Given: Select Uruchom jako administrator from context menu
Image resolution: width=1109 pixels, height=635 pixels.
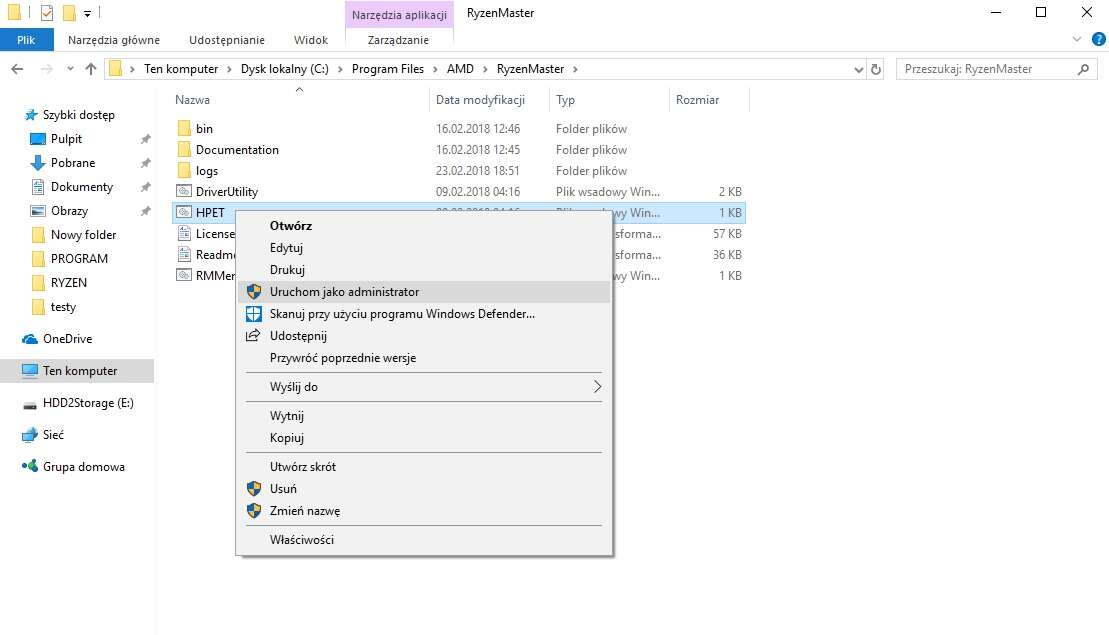Looking at the screenshot, I should (344, 292).
